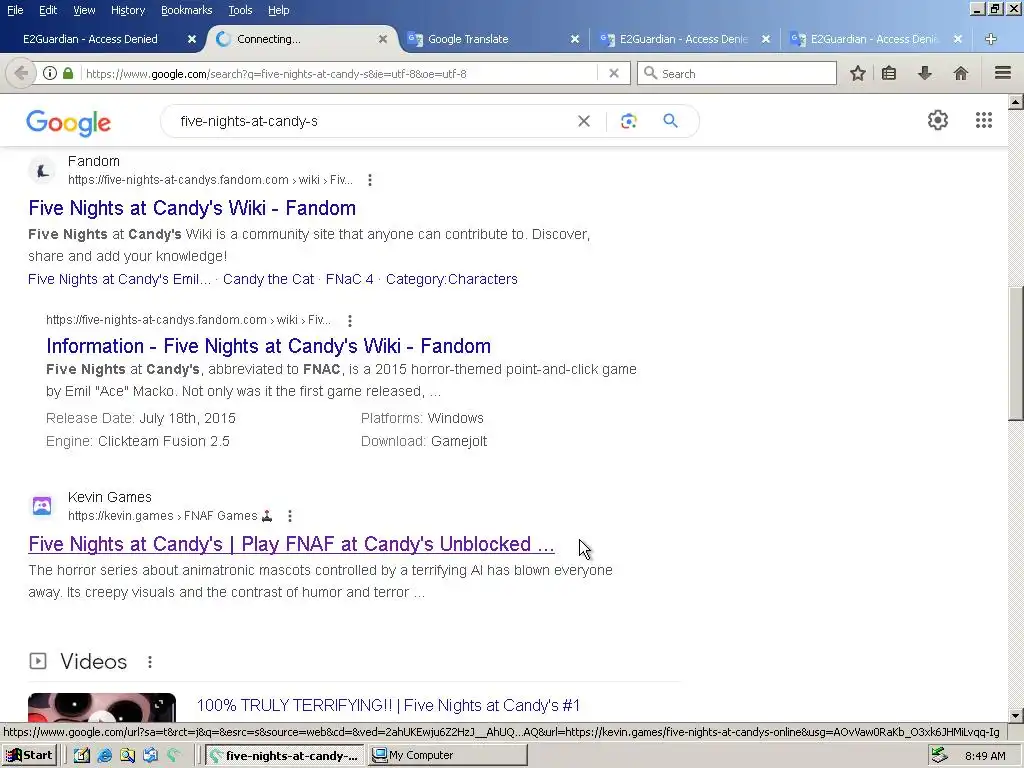Open more options for the first Fandom result
The image size is (1024, 768).
pos(370,180)
